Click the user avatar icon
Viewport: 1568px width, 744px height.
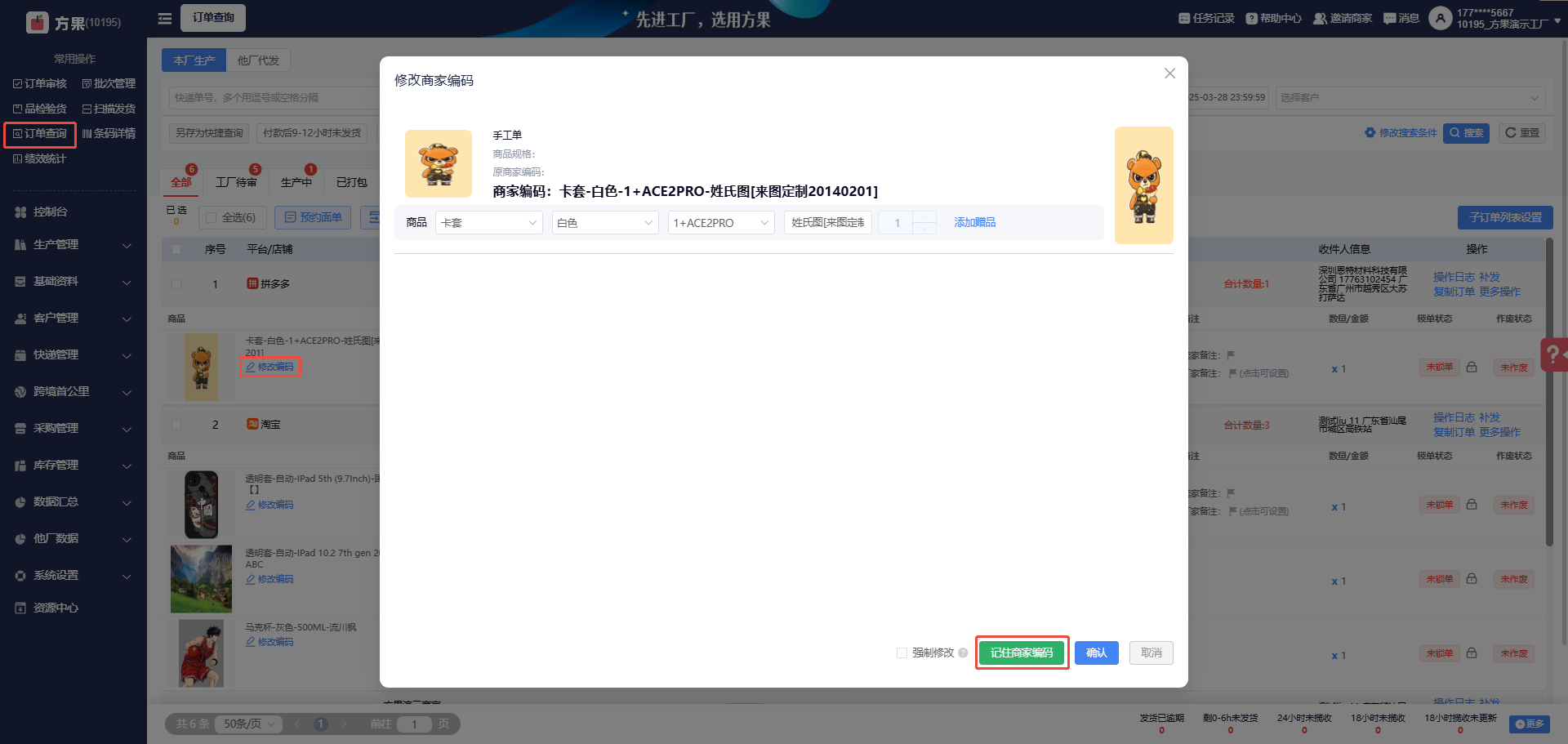coord(1440,18)
